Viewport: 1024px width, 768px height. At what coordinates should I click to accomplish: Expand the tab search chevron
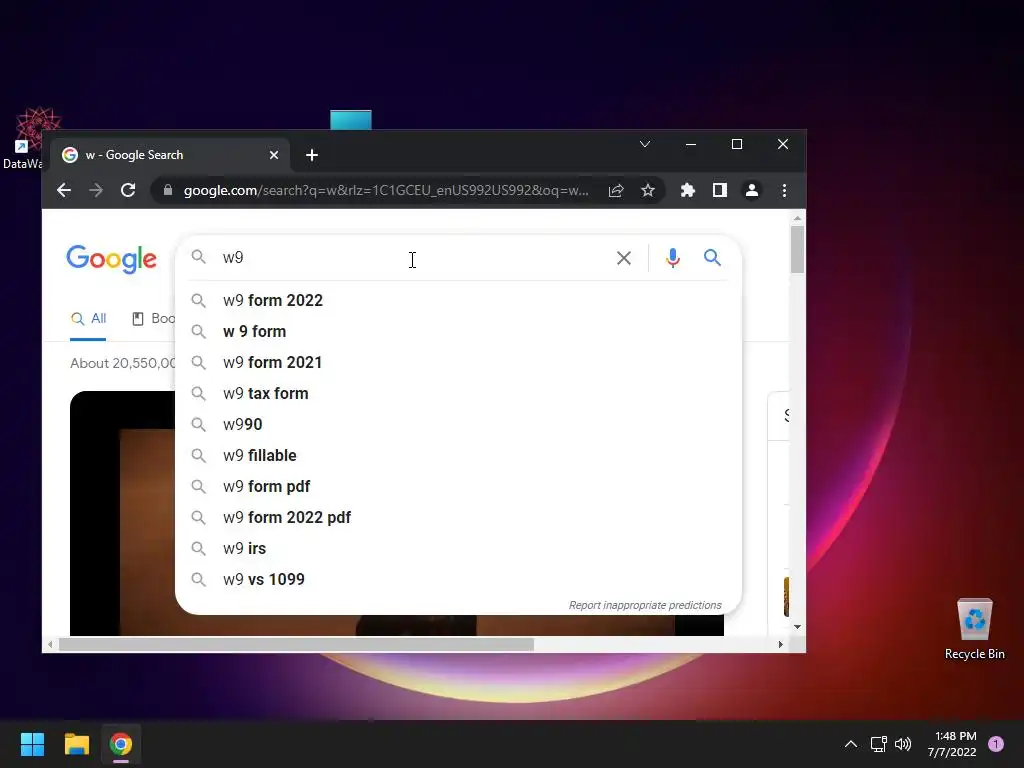point(645,144)
